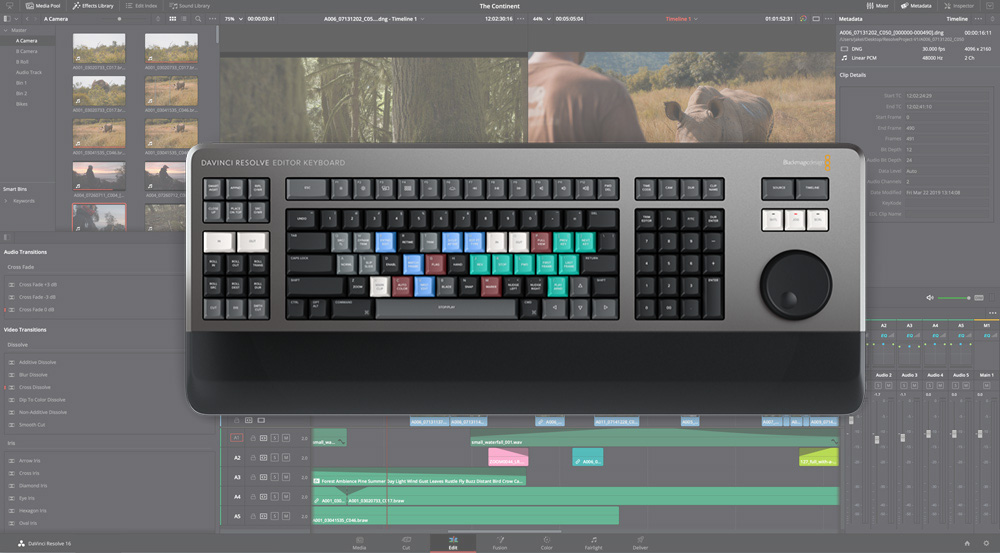Solo audio track A5

click(x=275, y=515)
